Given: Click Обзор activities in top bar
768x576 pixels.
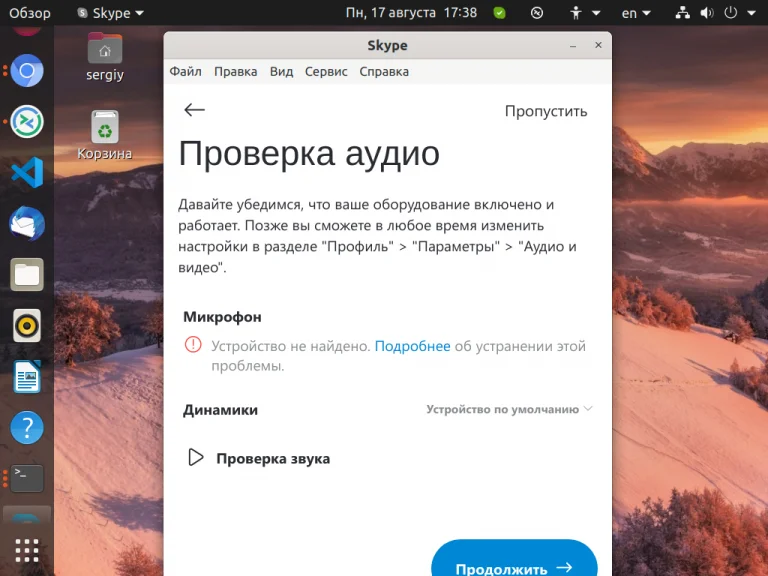Looking at the screenshot, I should pyautogui.click(x=29, y=13).
